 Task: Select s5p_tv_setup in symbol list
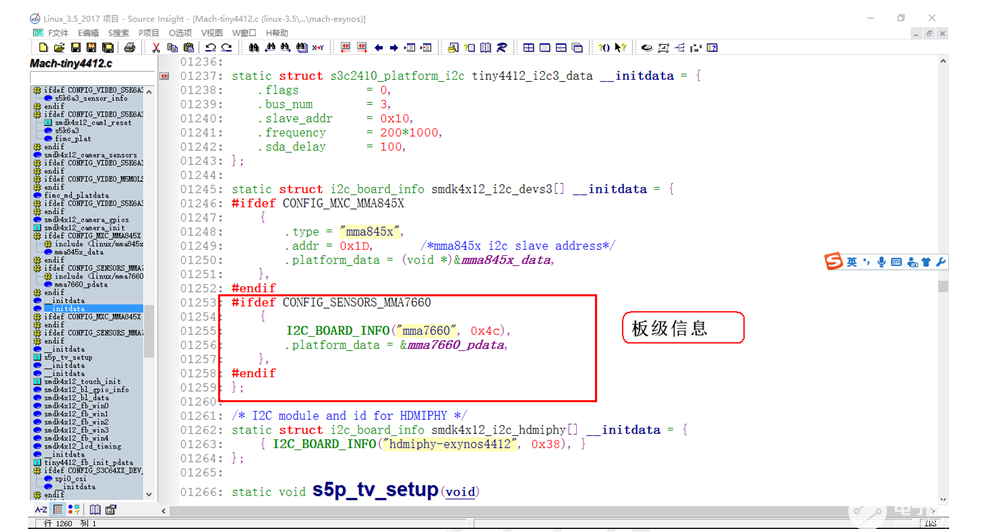[68, 357]
